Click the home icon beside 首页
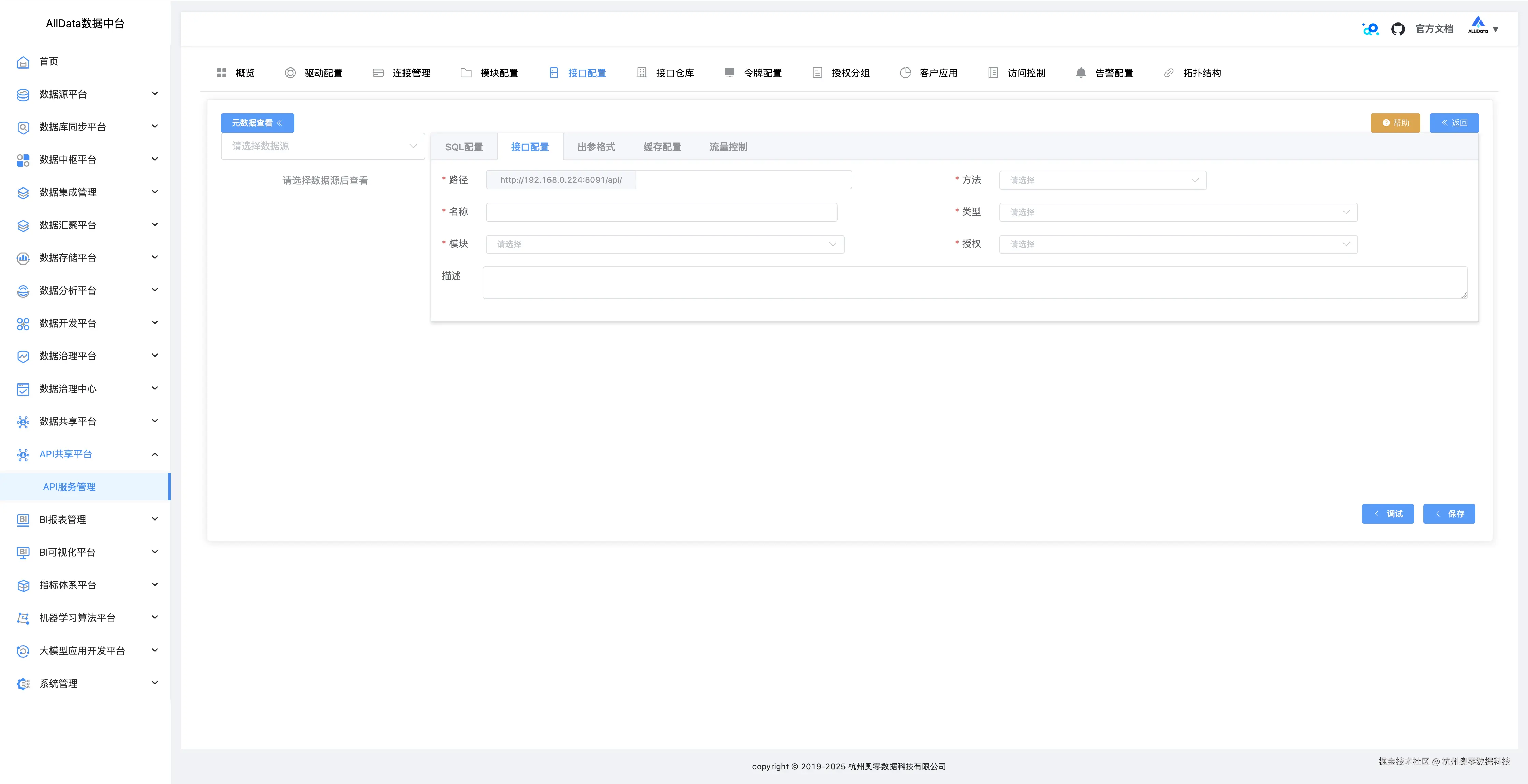 23,62
